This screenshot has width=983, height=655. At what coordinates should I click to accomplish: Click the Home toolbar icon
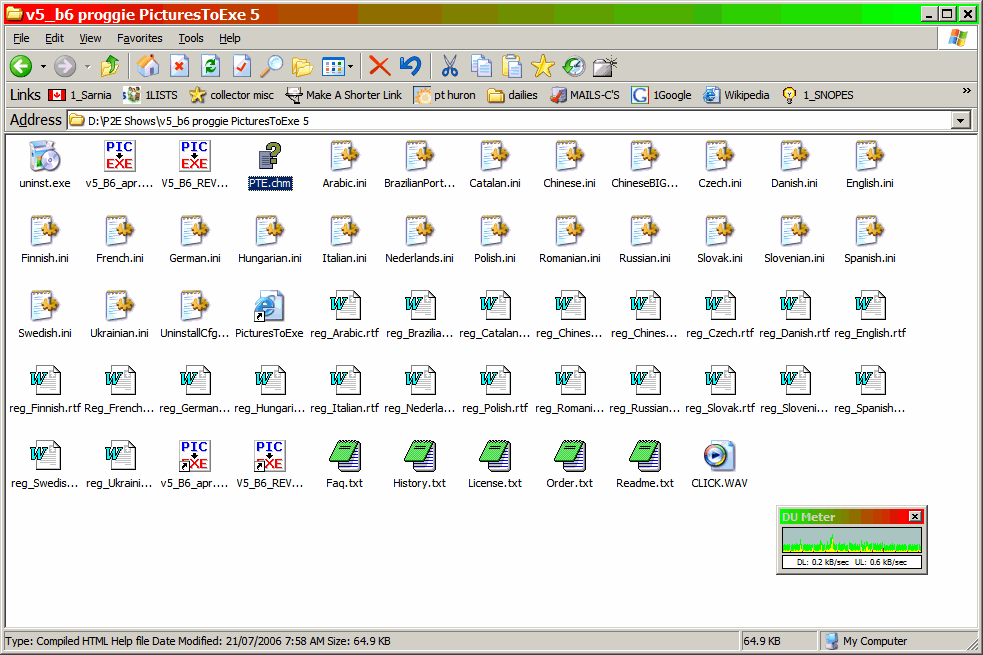(148, 66)
